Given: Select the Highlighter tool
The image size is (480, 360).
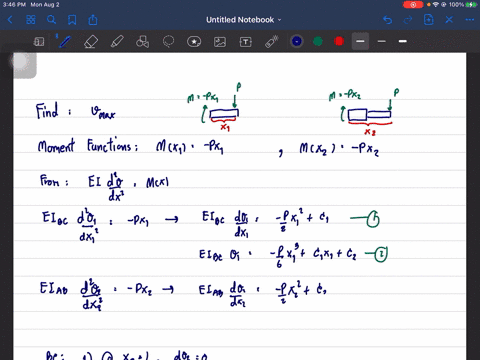Looking at the screenshot, I should pyautogui.click(x=117, y=42).
